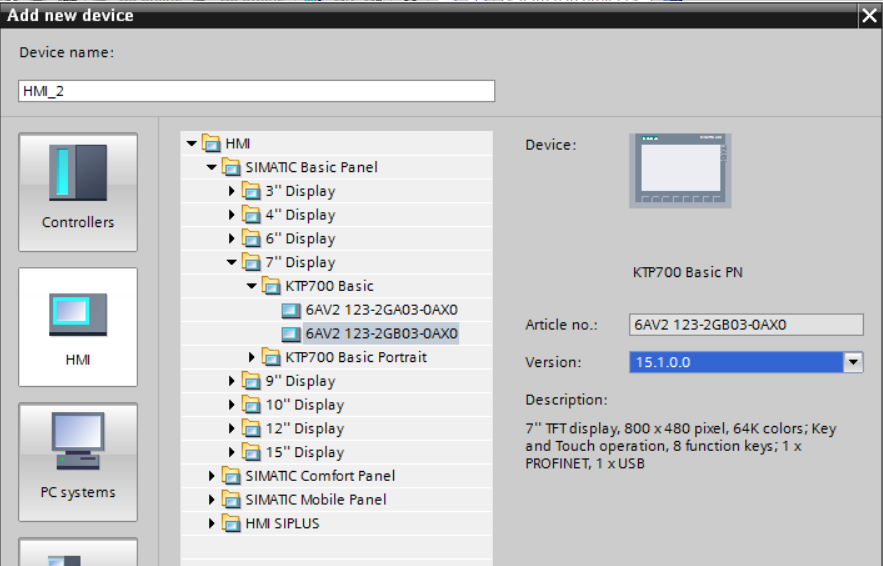Click the Article no. field

pos(746,324)
